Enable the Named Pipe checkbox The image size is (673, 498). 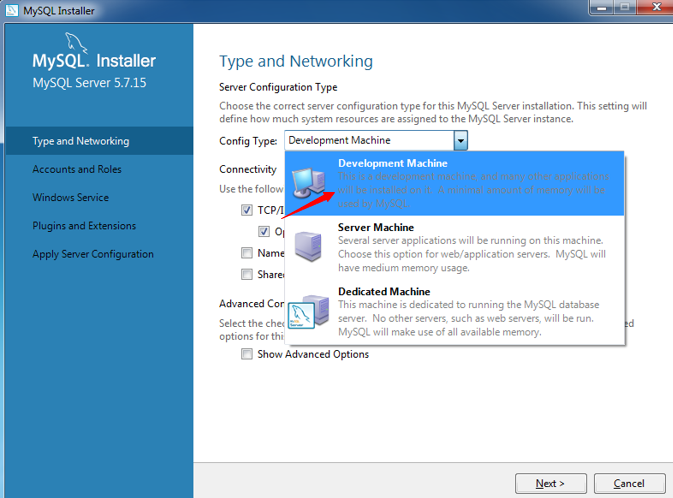pyautogui.click(x=246, y=253)
